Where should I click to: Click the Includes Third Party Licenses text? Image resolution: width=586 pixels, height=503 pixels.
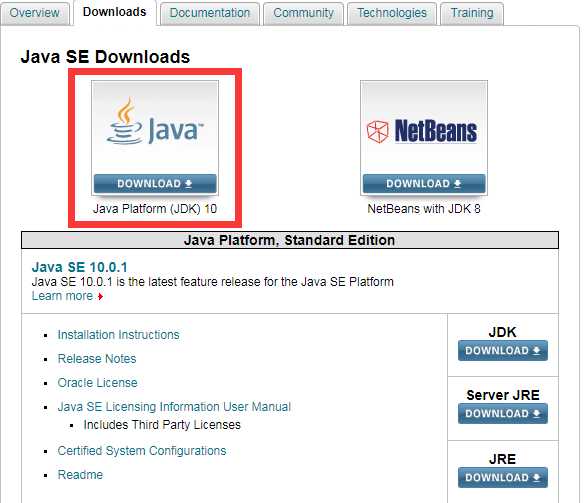162,425
